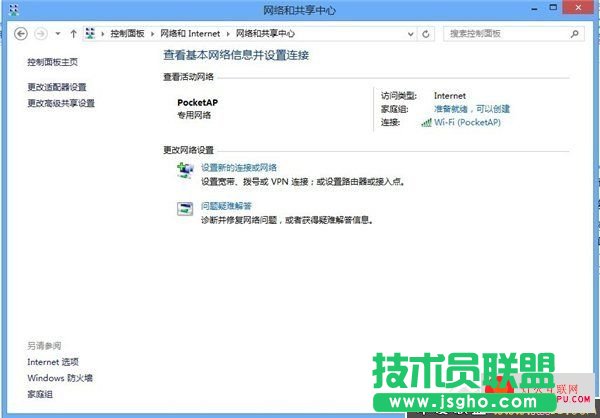Close the 网络和共享中心 window
Image resolution: width=600 pixels, height=418 pixels.
[x=578, y=7]
